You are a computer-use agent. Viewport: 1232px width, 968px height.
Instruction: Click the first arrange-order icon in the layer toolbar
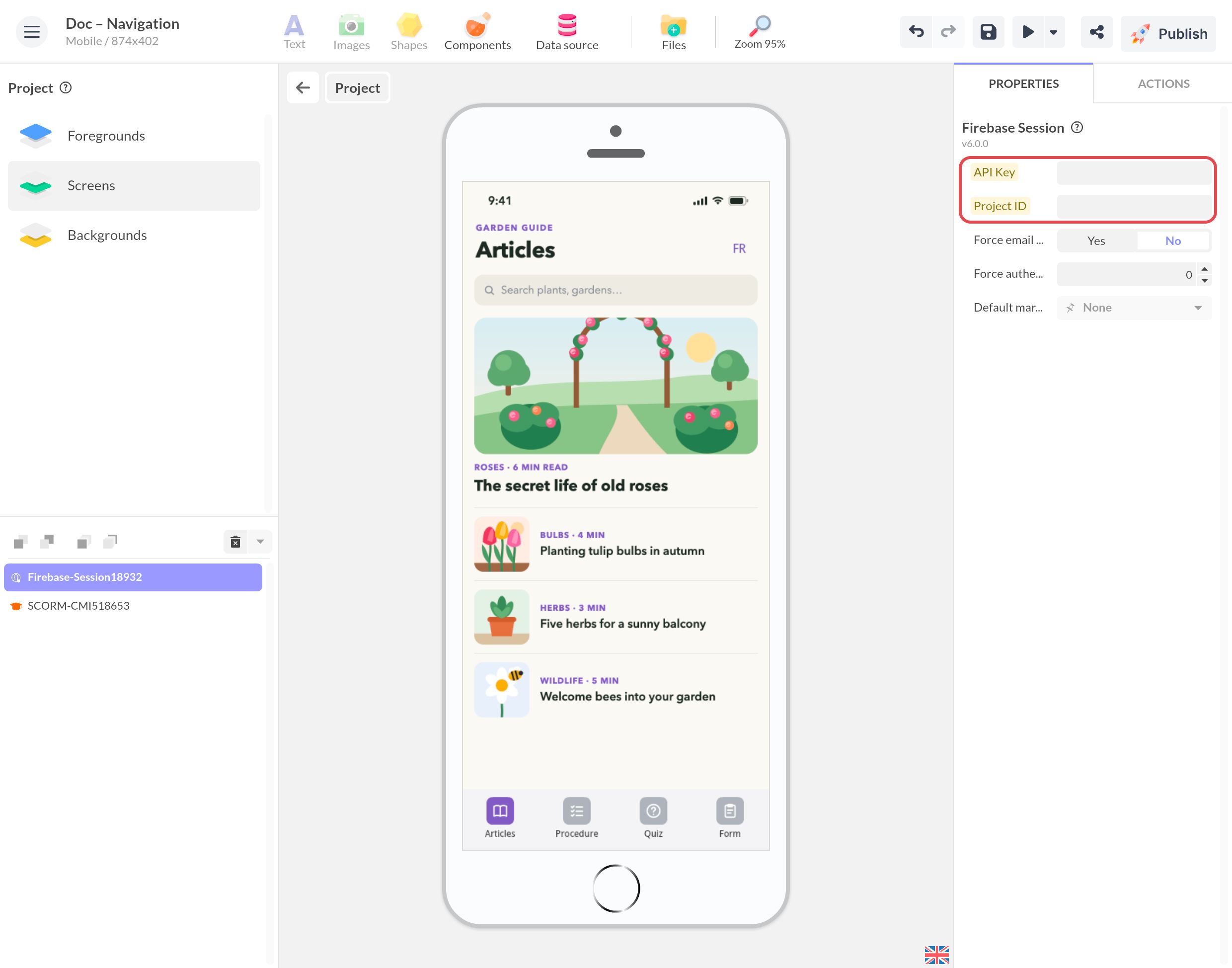click(21, 541)
